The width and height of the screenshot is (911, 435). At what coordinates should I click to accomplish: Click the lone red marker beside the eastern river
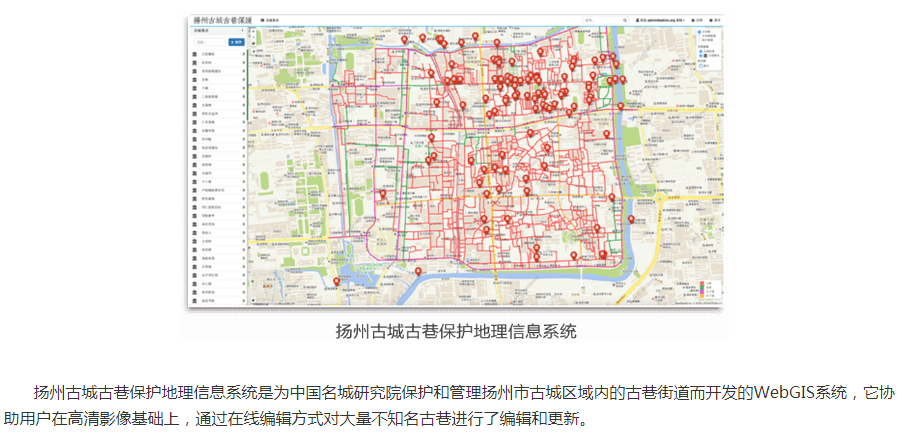[x=631, y=220]
